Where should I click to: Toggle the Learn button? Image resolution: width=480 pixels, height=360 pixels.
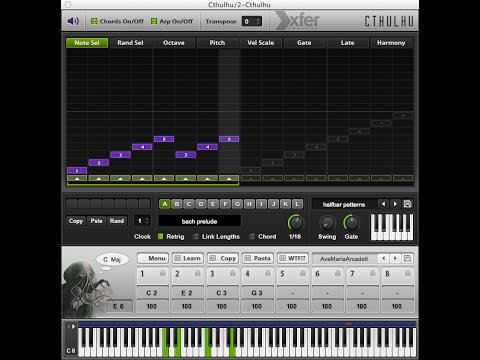[x=188, y=258]
